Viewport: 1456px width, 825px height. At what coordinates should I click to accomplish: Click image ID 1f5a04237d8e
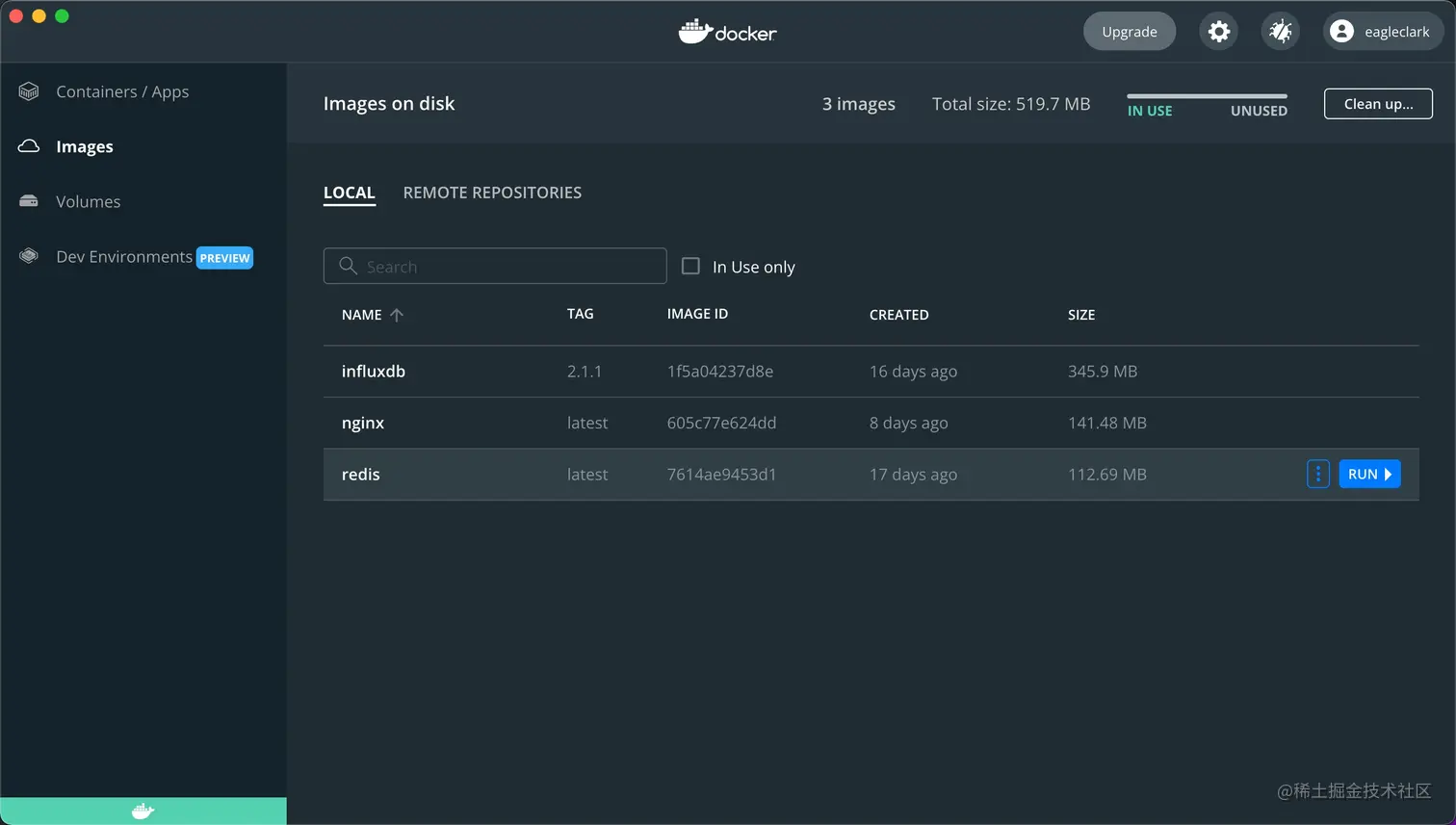coord(720,371)
